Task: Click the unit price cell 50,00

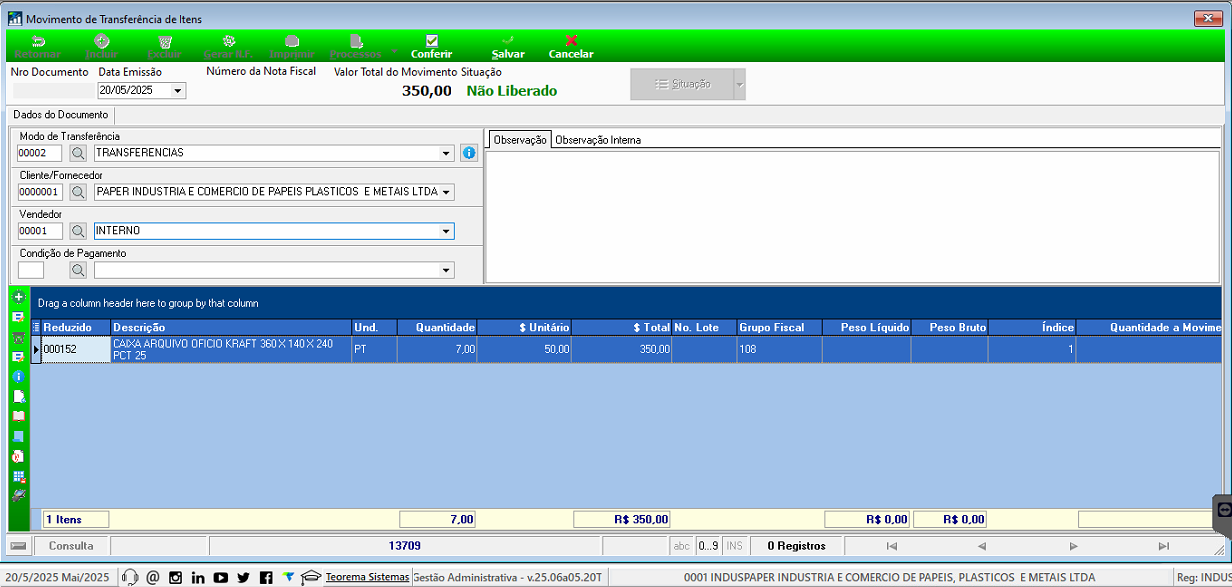Action: point(524,349)
